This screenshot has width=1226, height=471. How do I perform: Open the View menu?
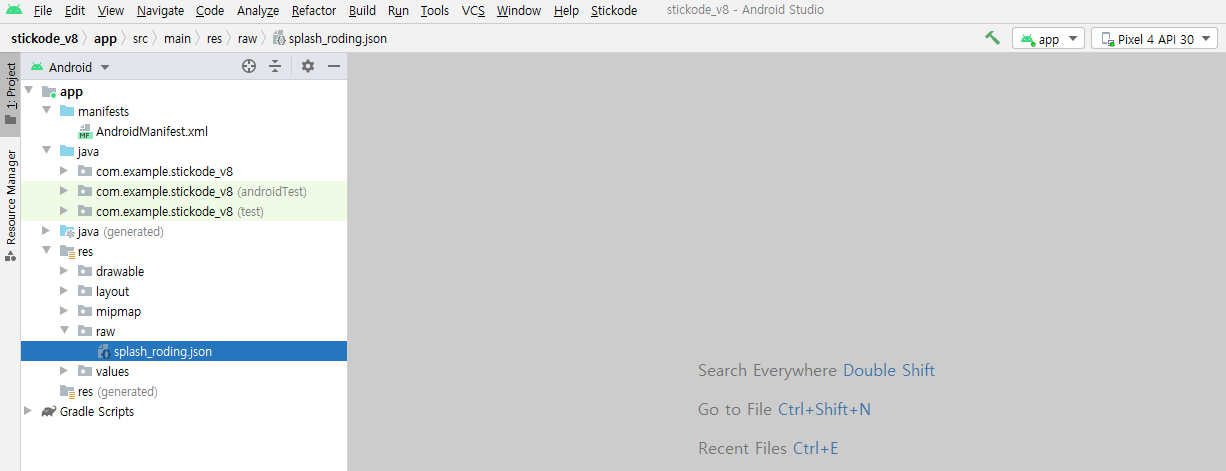click(111, 10)
